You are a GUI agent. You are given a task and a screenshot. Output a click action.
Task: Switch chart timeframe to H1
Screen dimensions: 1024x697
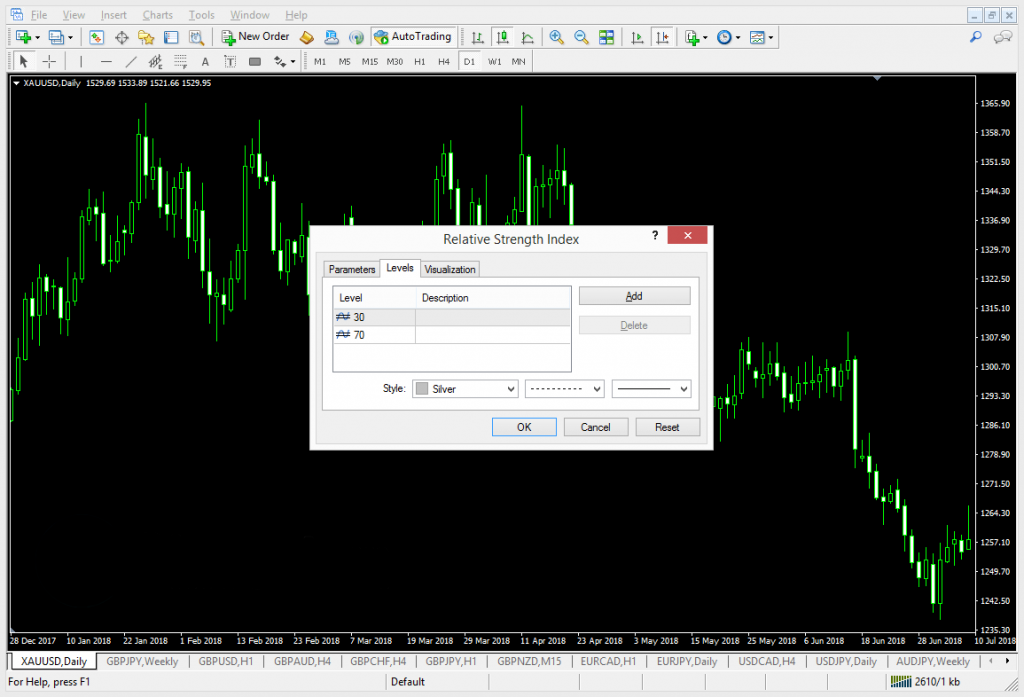(x=419, y=61)
